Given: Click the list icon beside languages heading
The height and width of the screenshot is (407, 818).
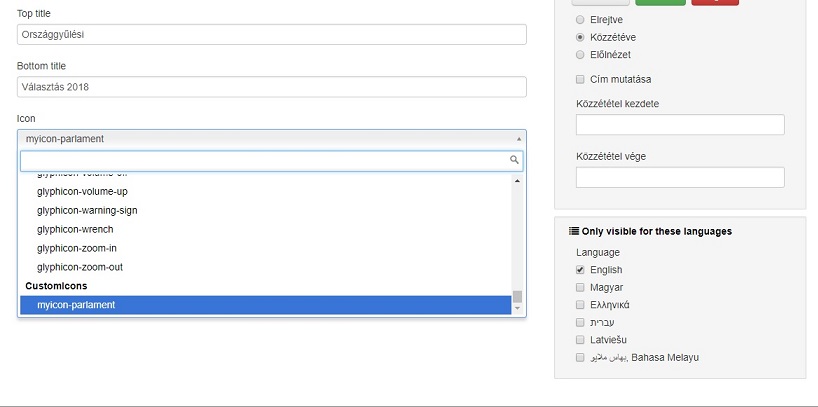Looking at the screenshot, I should 574,231.
